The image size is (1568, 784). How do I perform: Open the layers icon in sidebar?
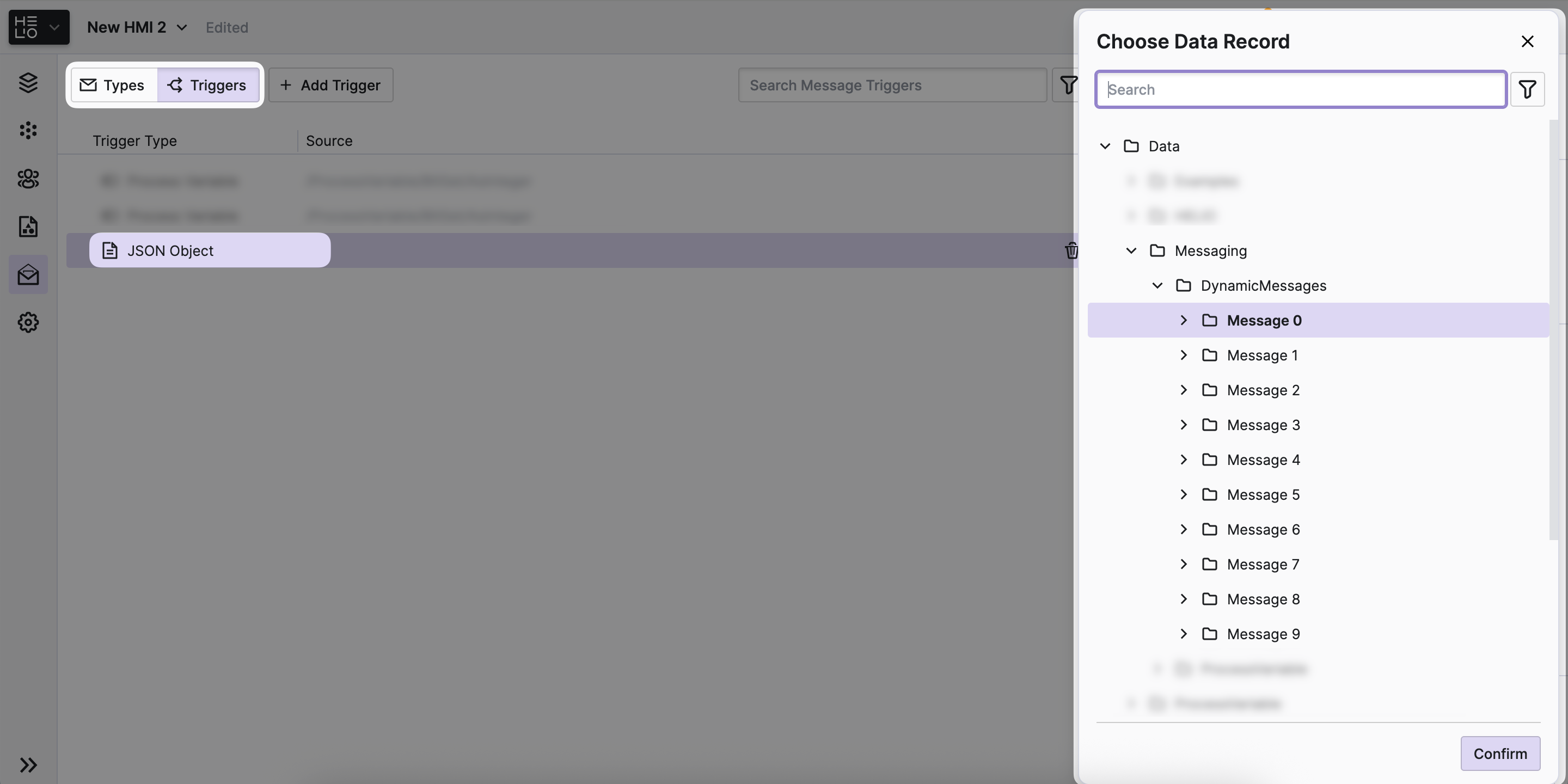28,83
